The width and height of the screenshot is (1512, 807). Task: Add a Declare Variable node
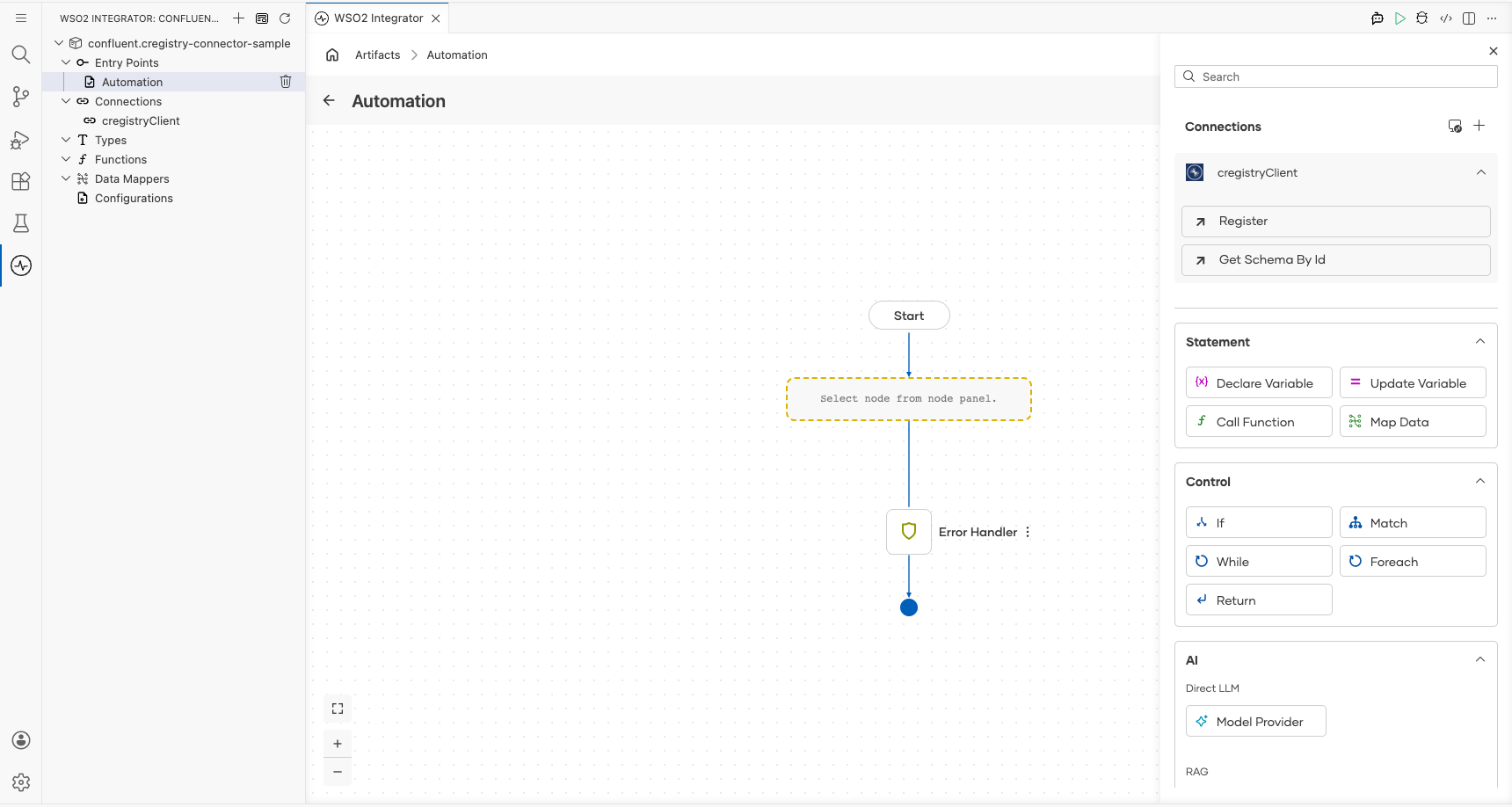(x=1259, y=382)
